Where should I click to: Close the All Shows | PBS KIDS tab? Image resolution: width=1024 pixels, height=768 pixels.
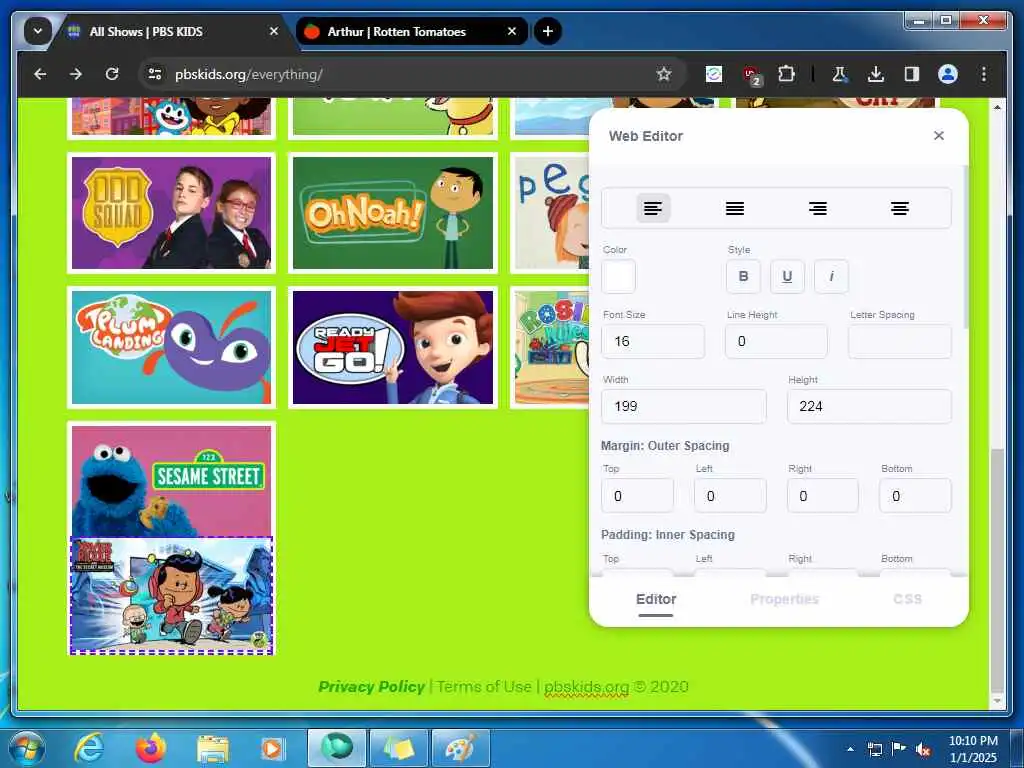point(274,31)
